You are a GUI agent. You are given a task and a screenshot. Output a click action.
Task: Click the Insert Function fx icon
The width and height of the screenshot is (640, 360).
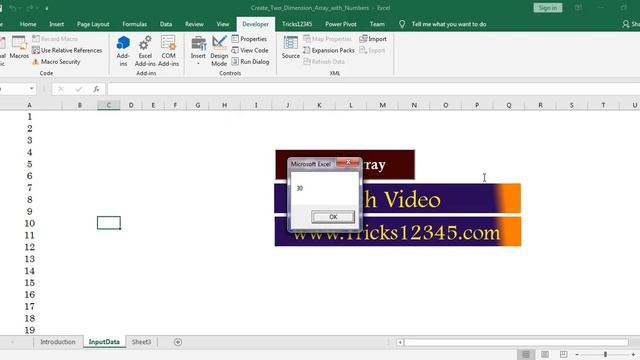(96, 89)
